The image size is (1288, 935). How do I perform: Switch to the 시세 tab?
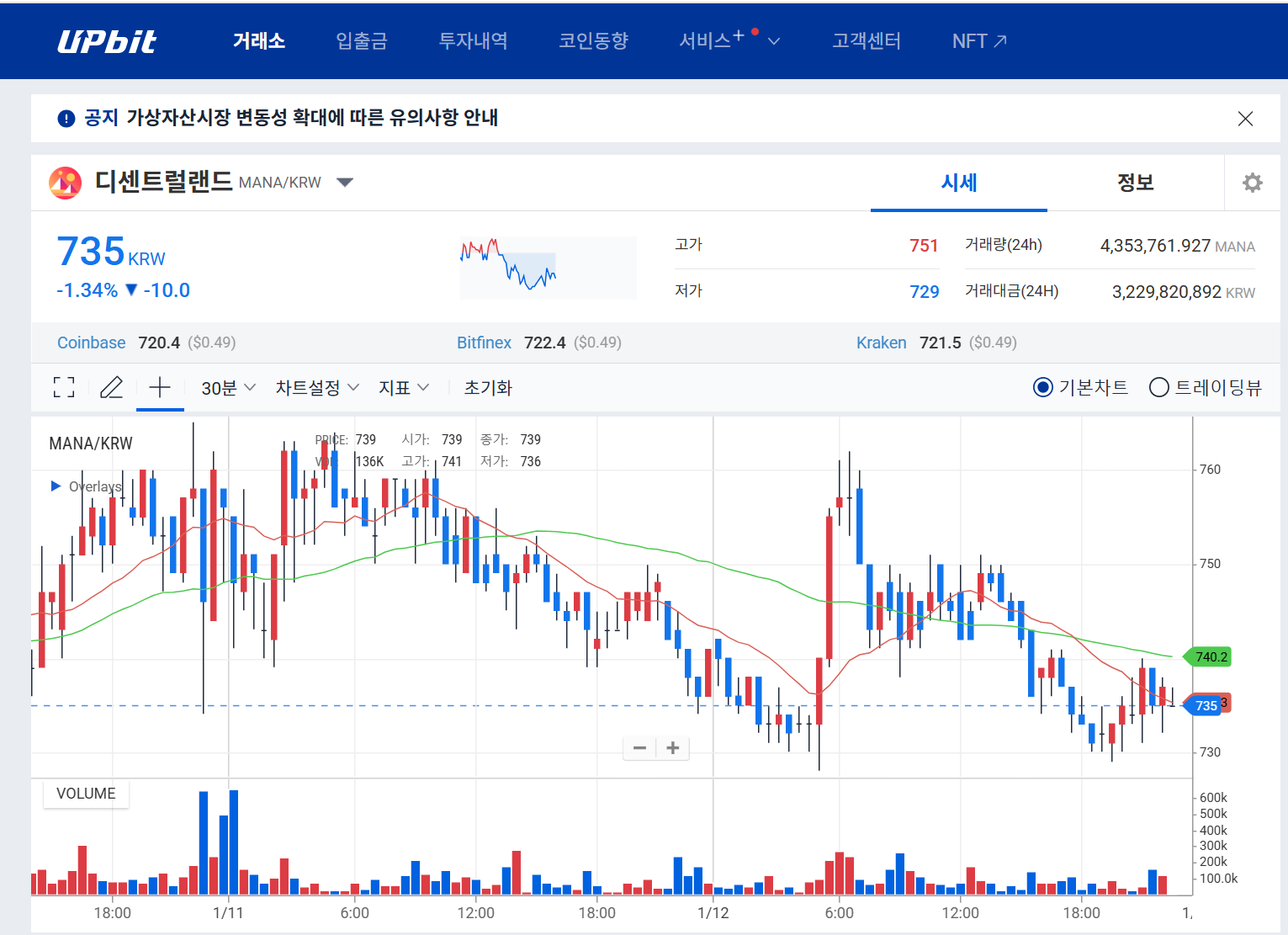click(x=959, y=183)
